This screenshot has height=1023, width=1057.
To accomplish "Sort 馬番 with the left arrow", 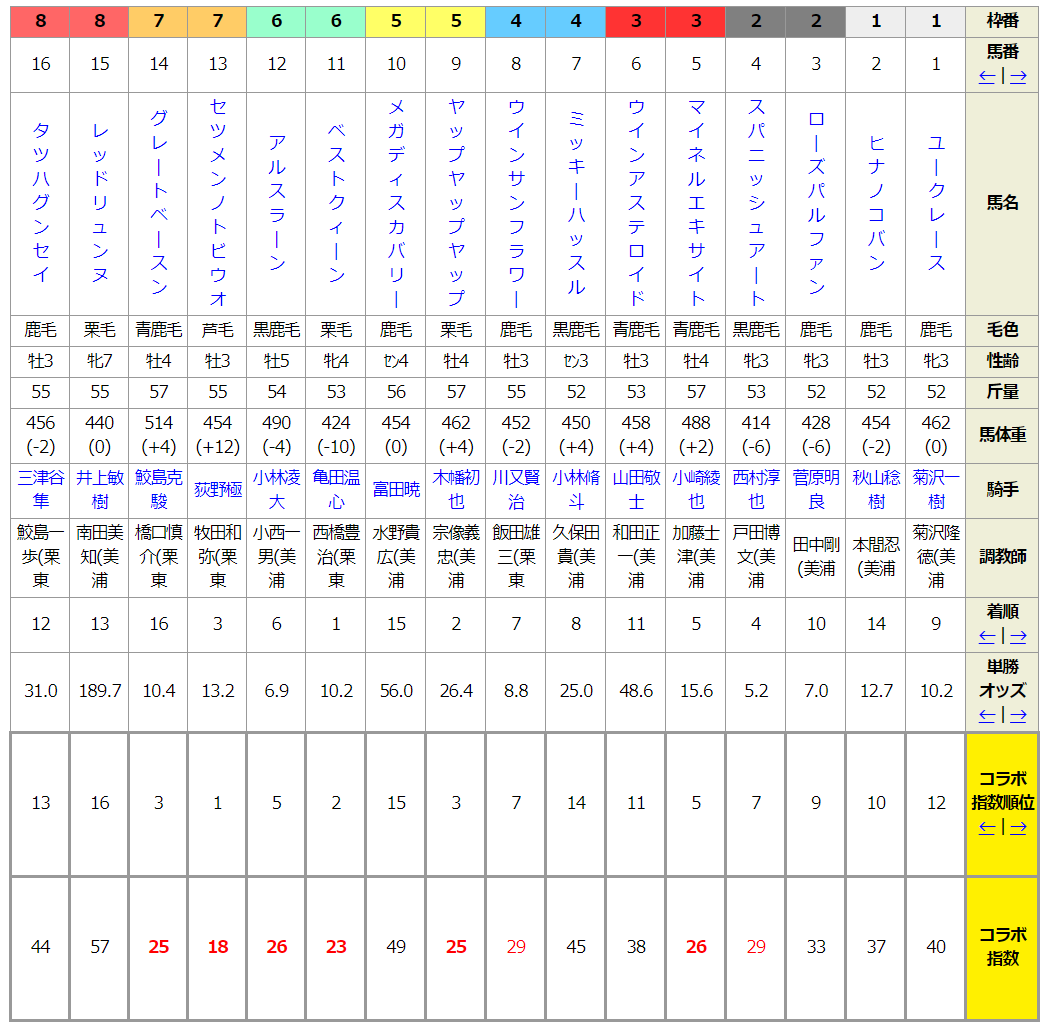I will coord(987,77).
